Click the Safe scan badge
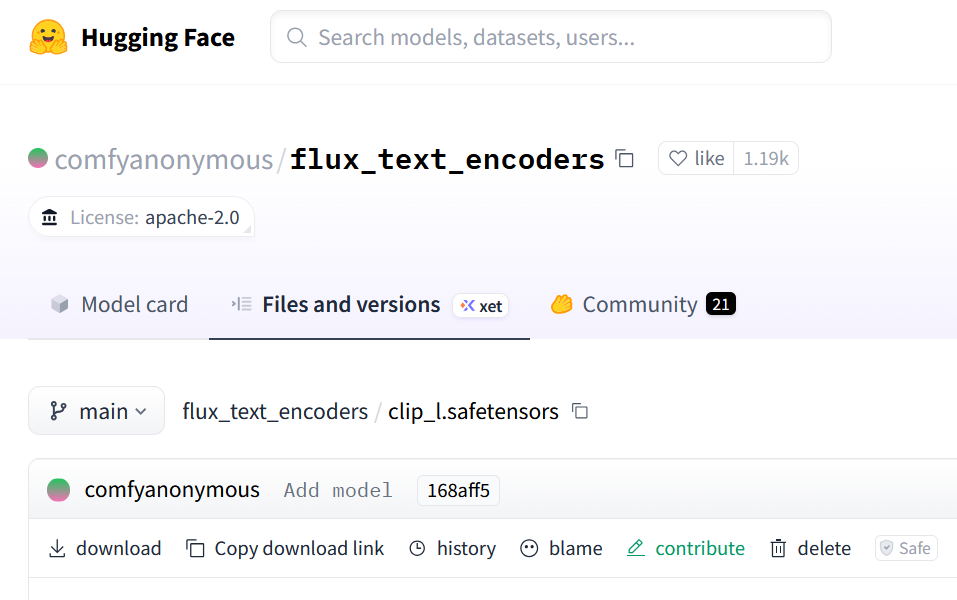 coord(905,548)
